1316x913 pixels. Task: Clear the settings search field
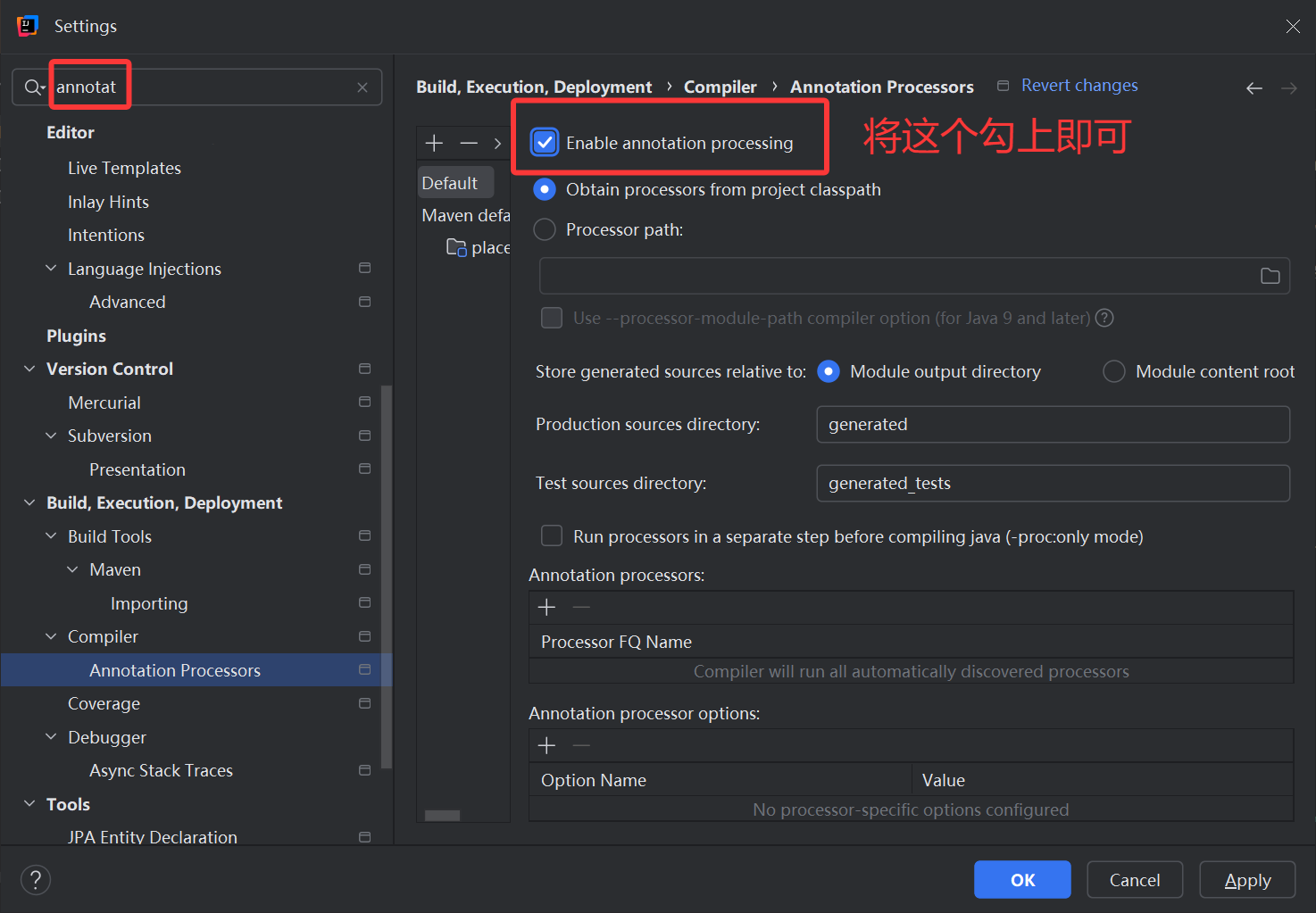coord(362,87)
